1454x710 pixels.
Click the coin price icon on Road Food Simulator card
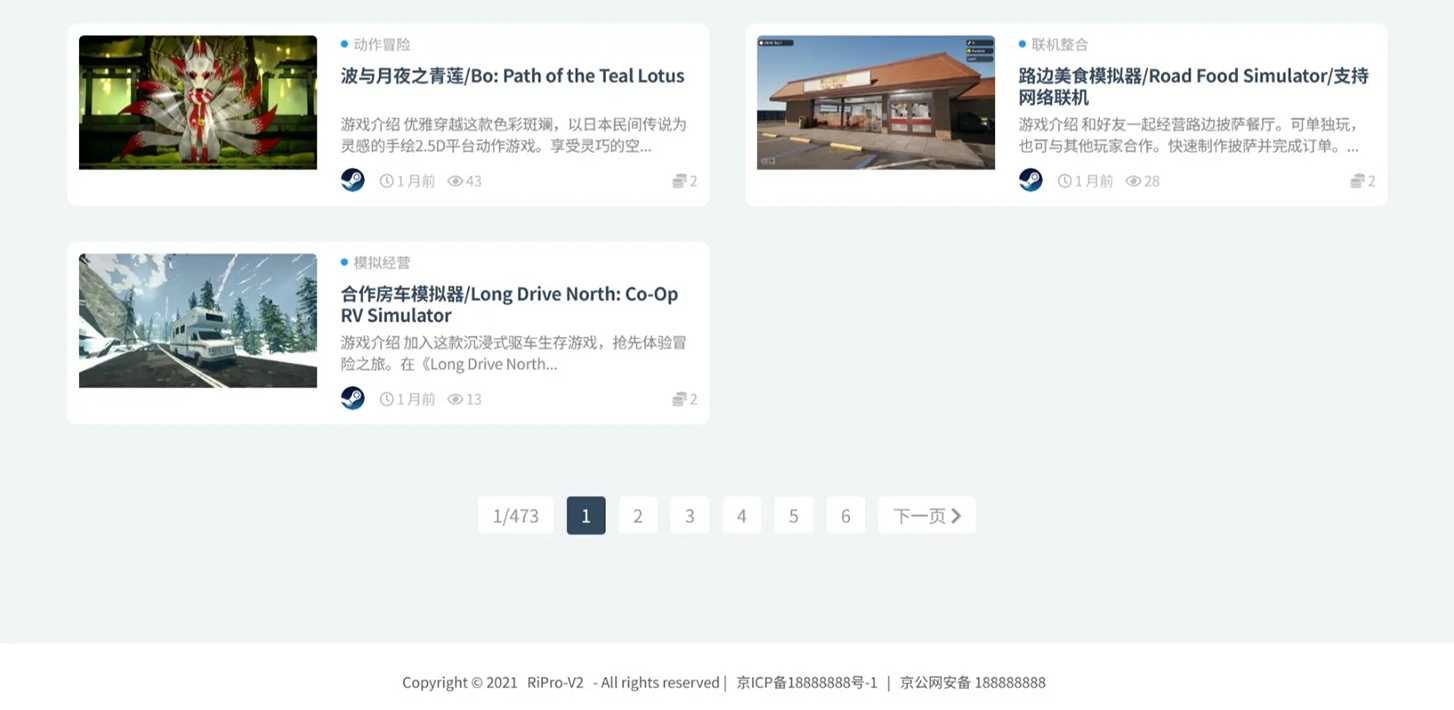coord(1357,181)
